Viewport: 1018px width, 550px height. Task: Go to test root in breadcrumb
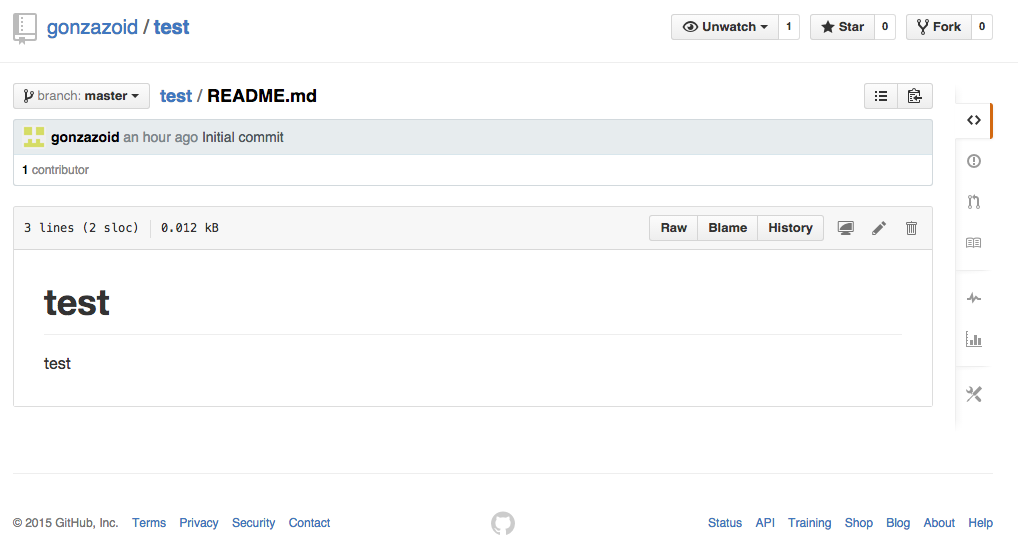pos(176,96)
